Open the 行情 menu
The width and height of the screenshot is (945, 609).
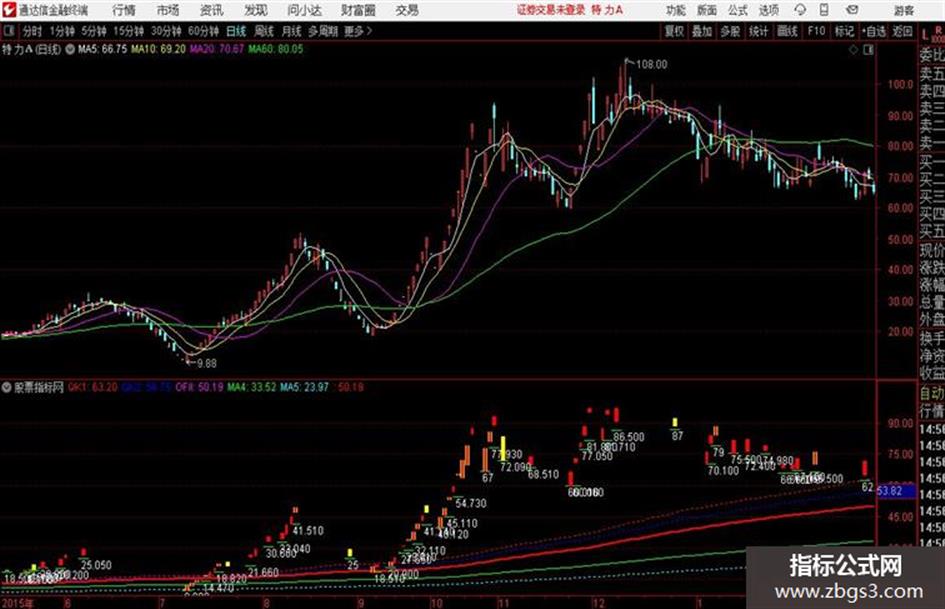tap(124, 10)
